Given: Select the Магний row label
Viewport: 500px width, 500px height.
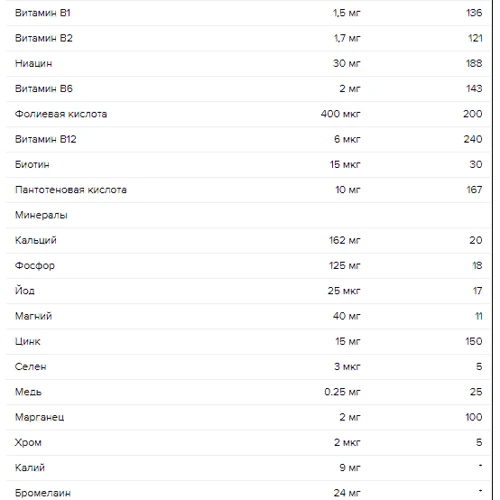Looking at the screenshot, I should click(34, 316).
